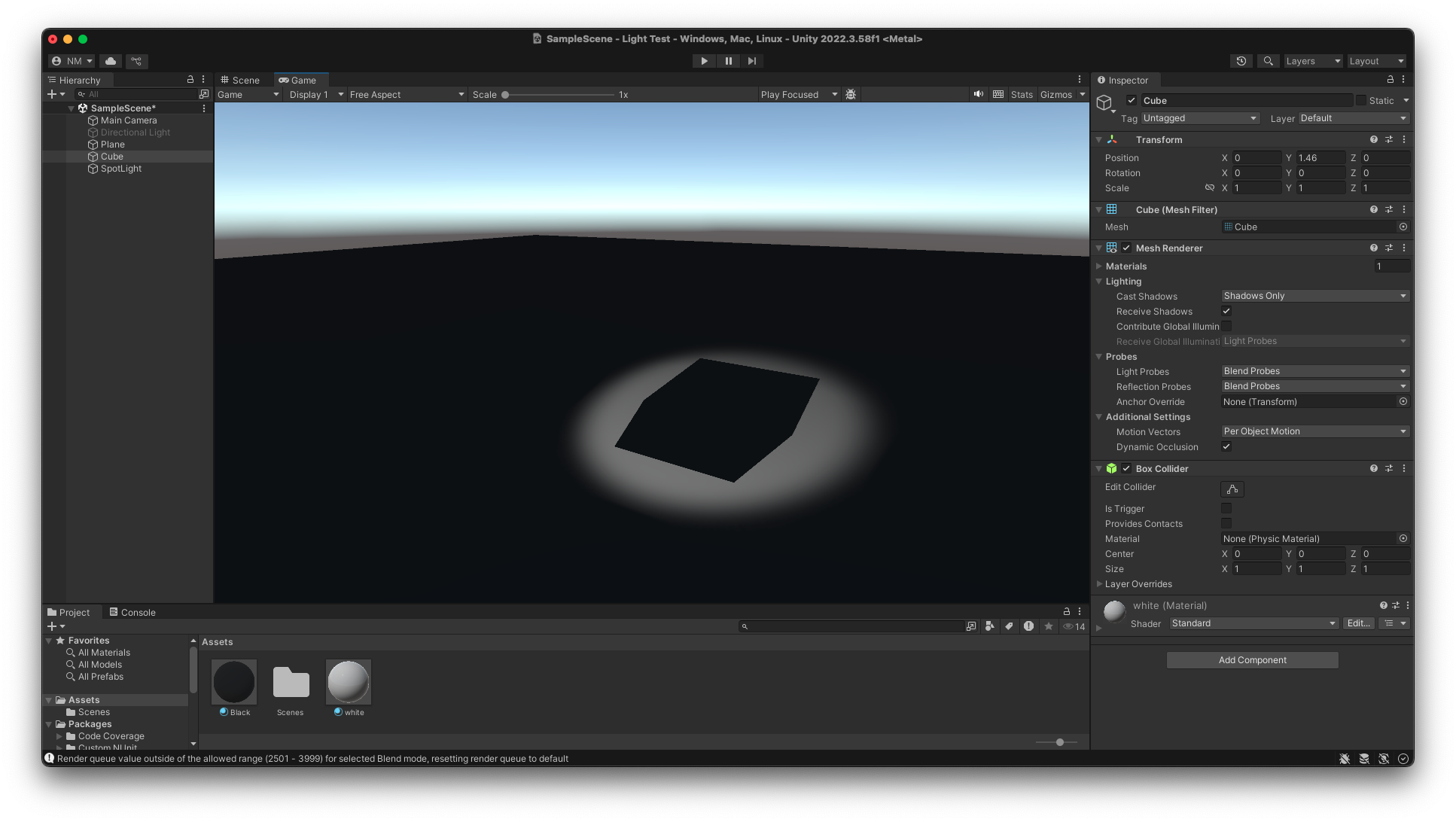
Task: Toggle the Mute Audio icon in the Game view
Action: tap(978, 94)
